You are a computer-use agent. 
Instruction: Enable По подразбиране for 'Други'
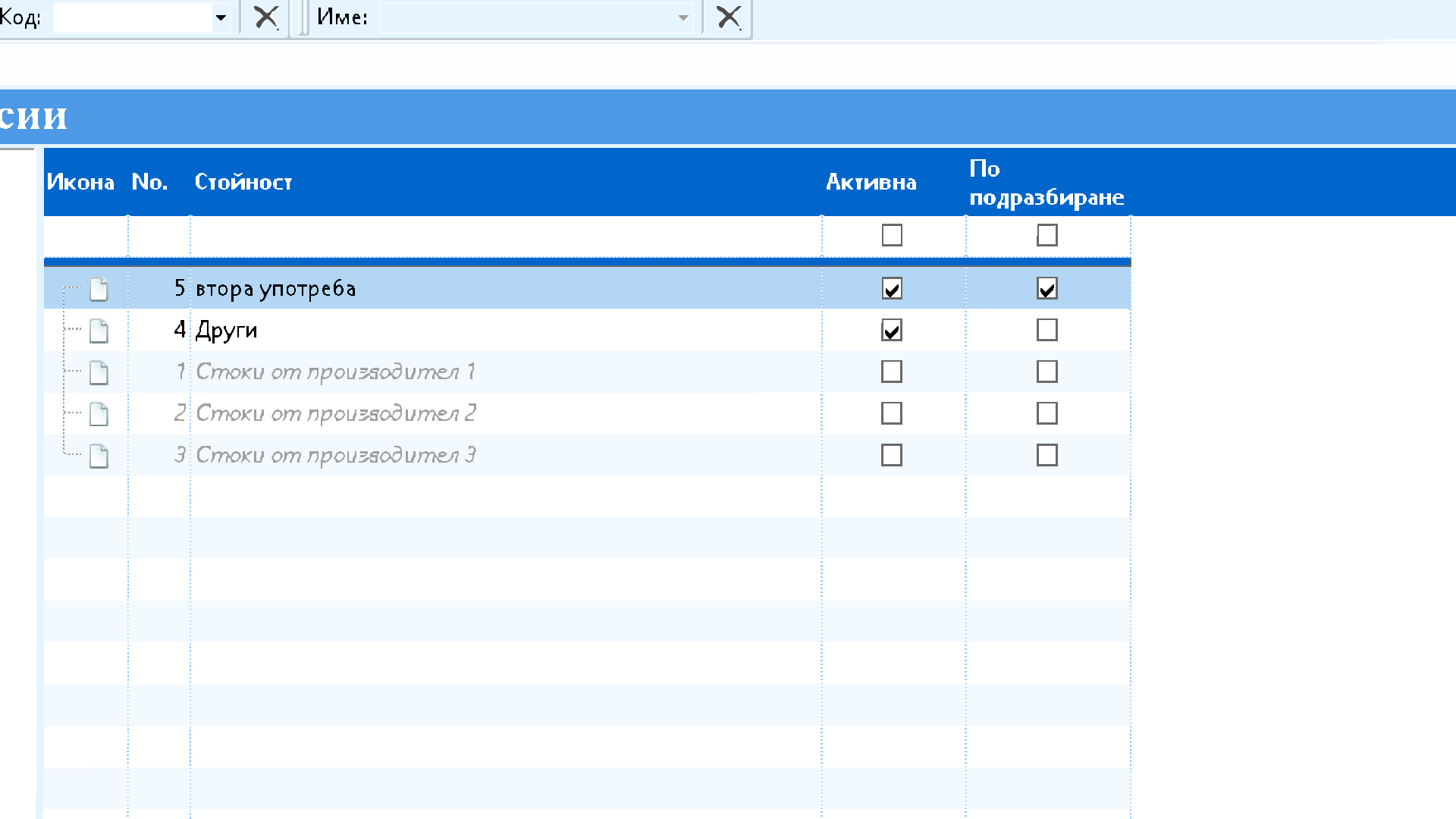[x=1046, y=330]
